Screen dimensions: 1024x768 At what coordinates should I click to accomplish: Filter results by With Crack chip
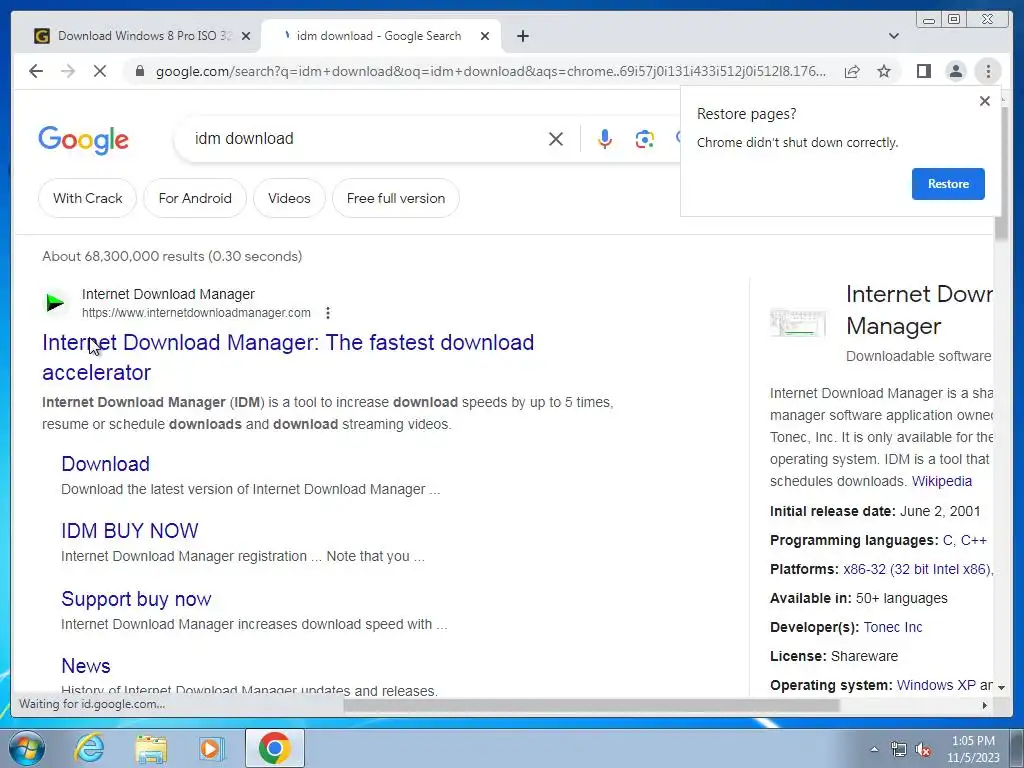point(88,198)
